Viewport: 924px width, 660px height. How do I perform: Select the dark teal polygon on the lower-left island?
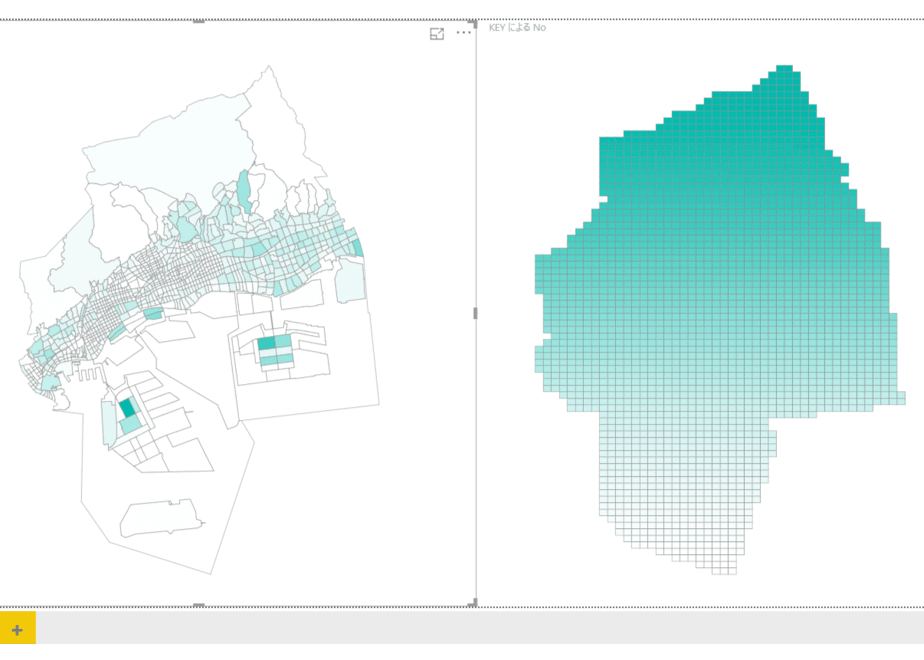point(127,408)
